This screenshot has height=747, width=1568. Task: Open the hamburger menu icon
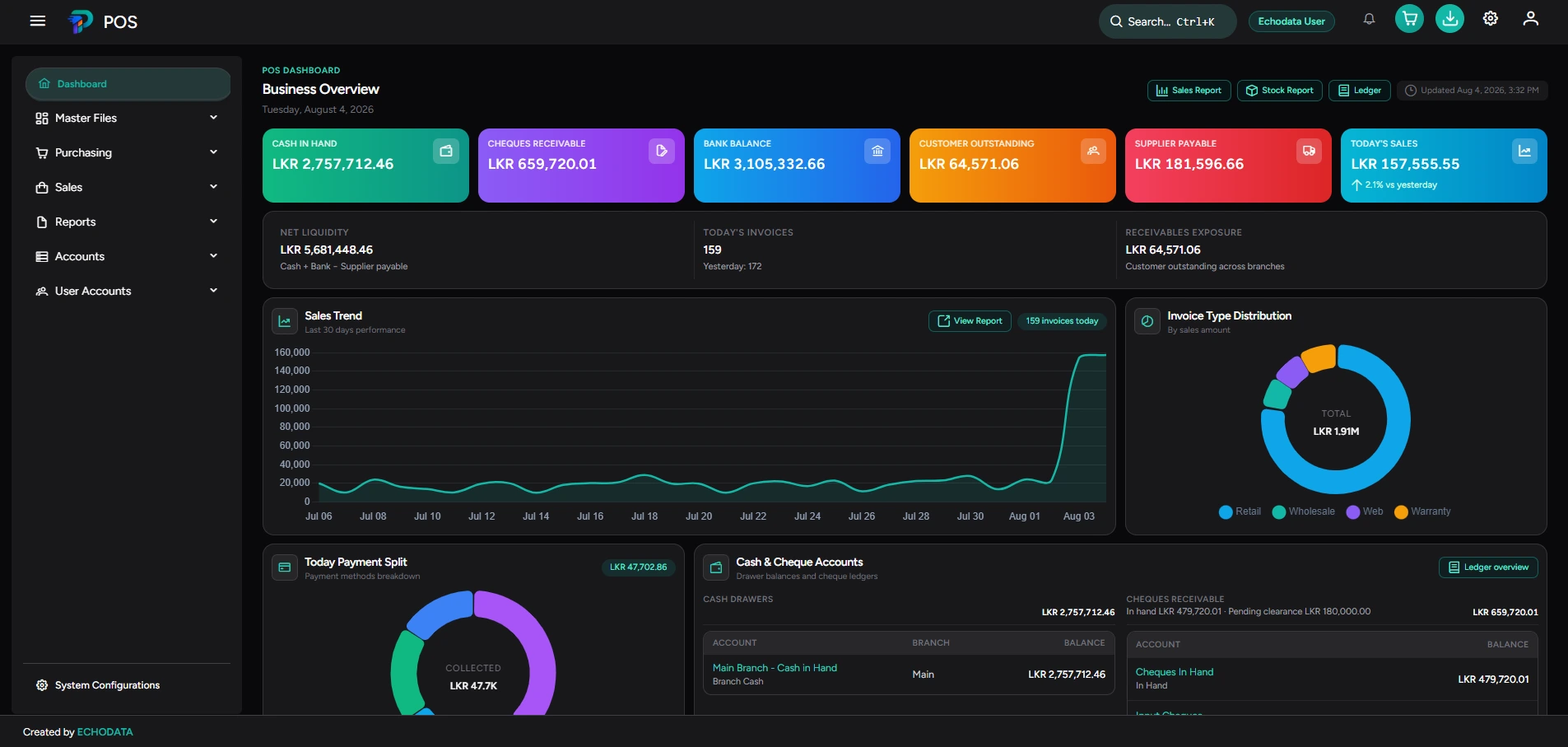(x=38, y=21)
